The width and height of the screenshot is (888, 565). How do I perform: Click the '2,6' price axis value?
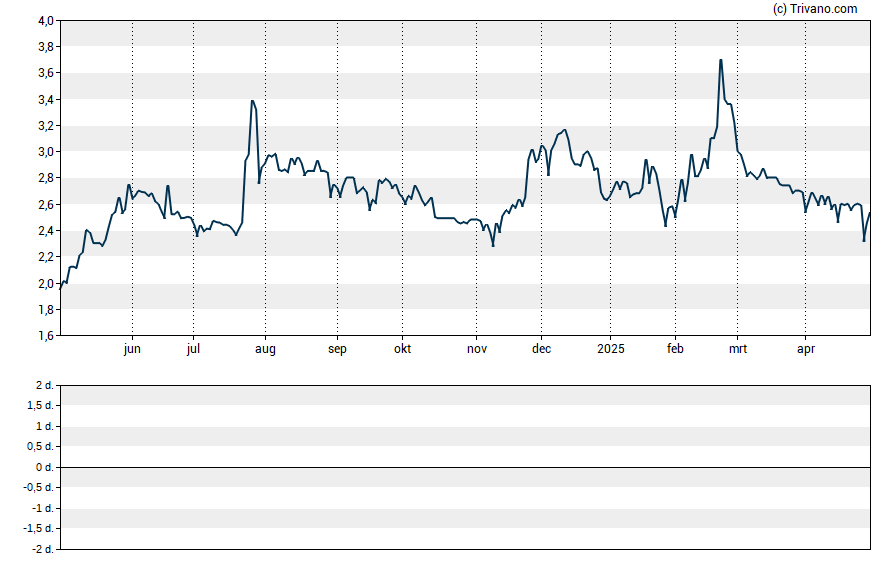pos(46,204)
